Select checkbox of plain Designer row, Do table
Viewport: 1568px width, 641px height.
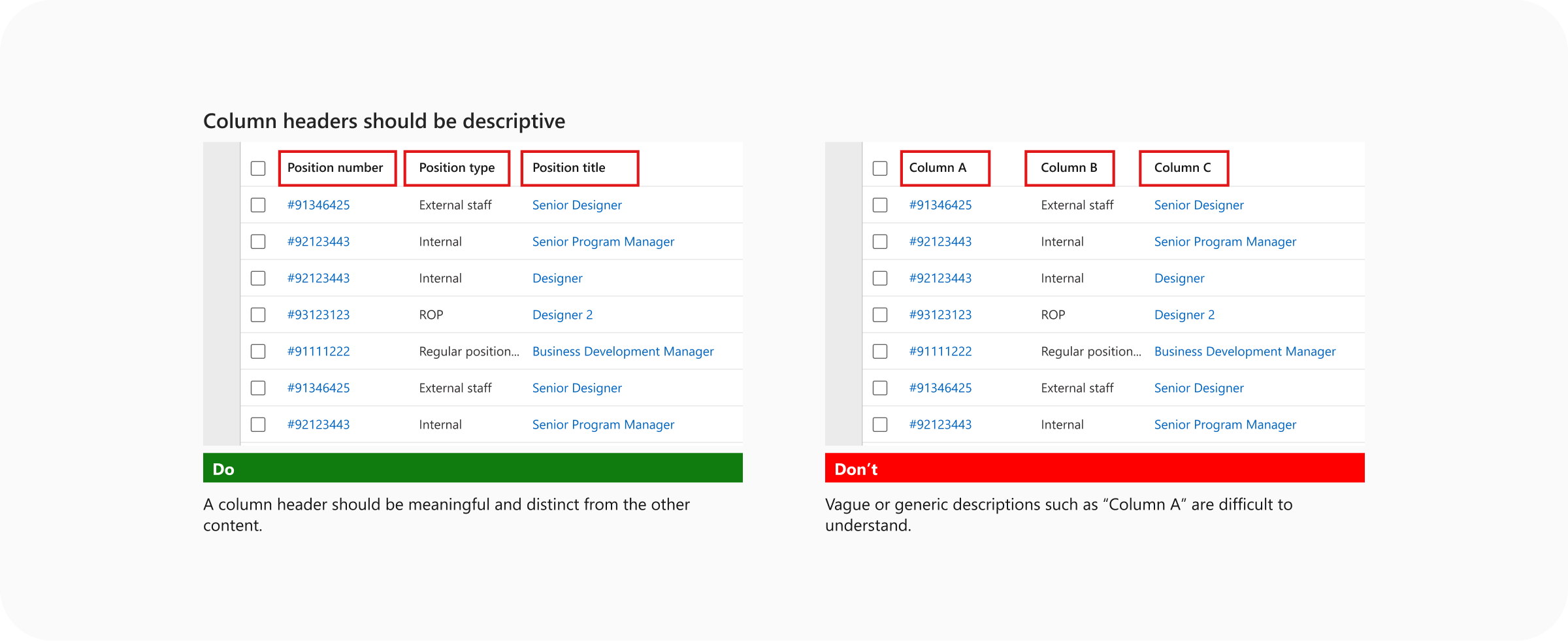258,278
